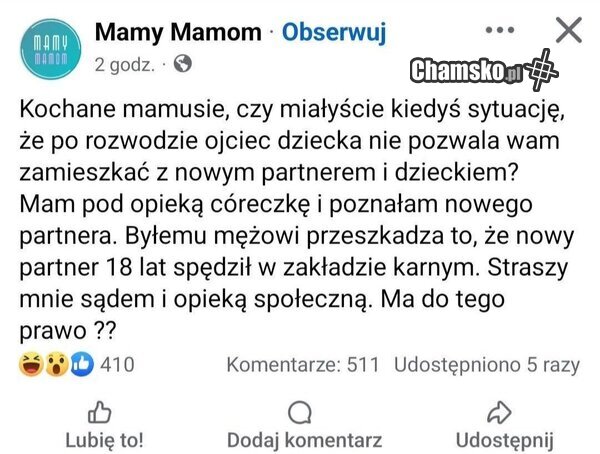
Task: Click the globe public-audience icon
Action: pyautogui.click(x=182, y=65)
